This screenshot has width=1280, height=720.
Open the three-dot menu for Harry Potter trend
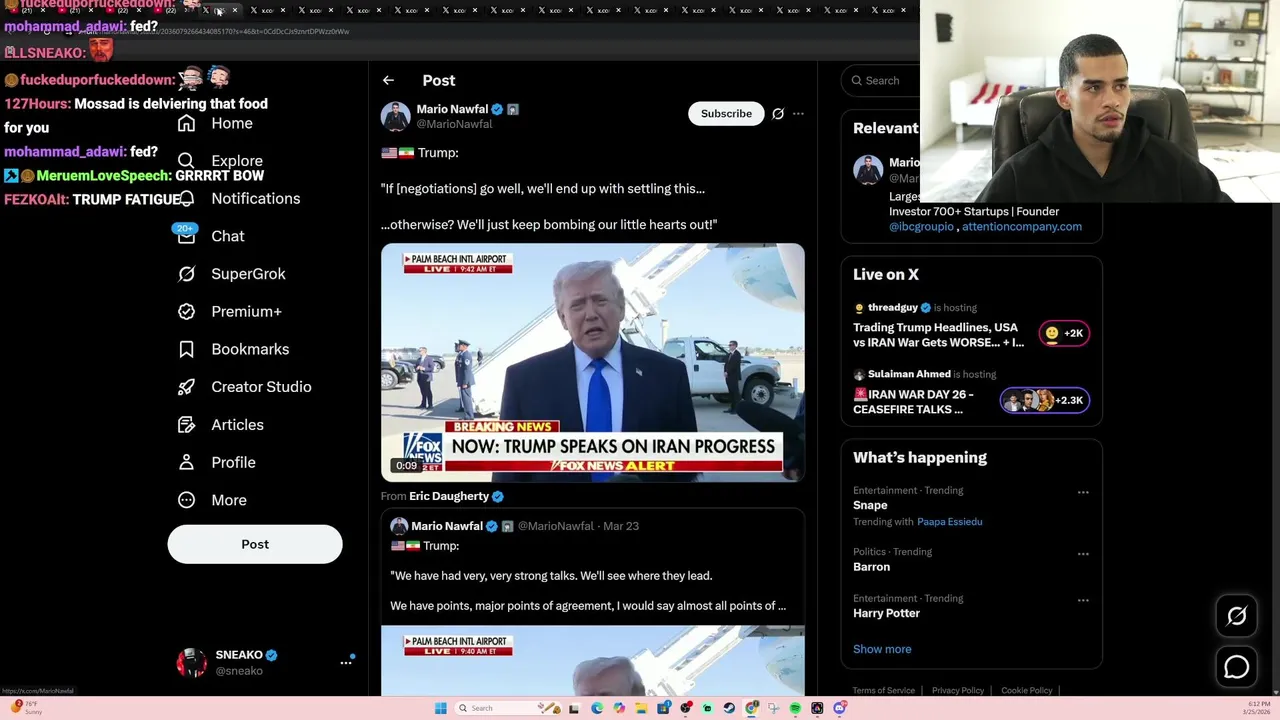1083,600
